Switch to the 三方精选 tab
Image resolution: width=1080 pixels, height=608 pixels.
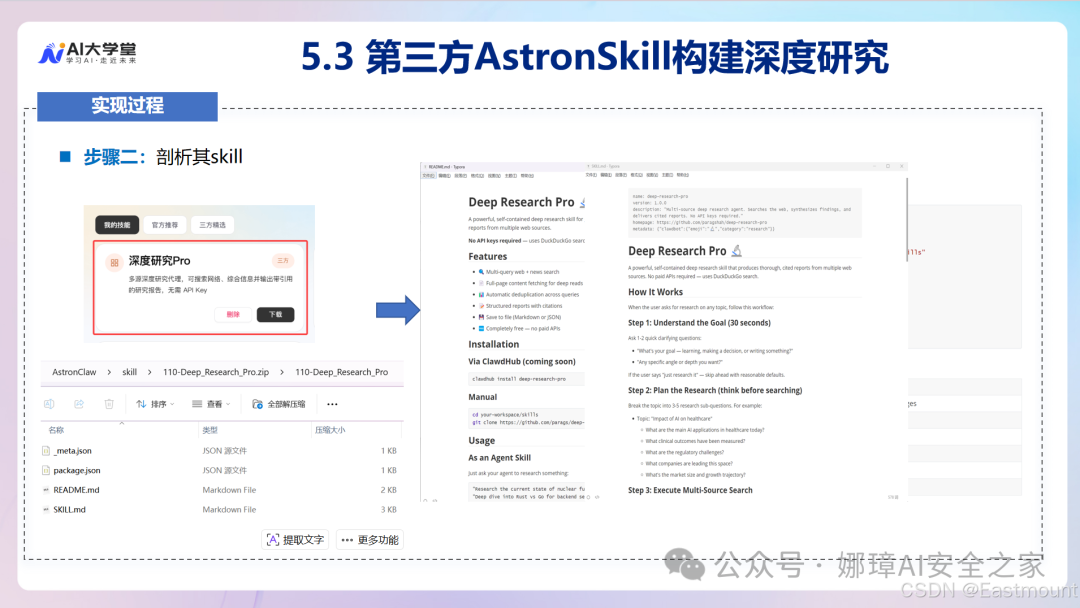click(x=212, y=225)
